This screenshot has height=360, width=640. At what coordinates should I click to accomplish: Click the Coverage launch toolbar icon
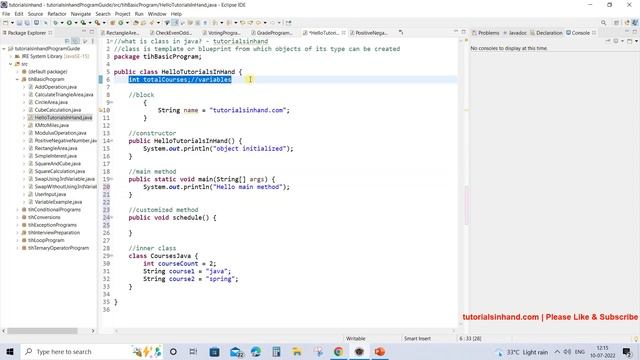click(83, 23)
